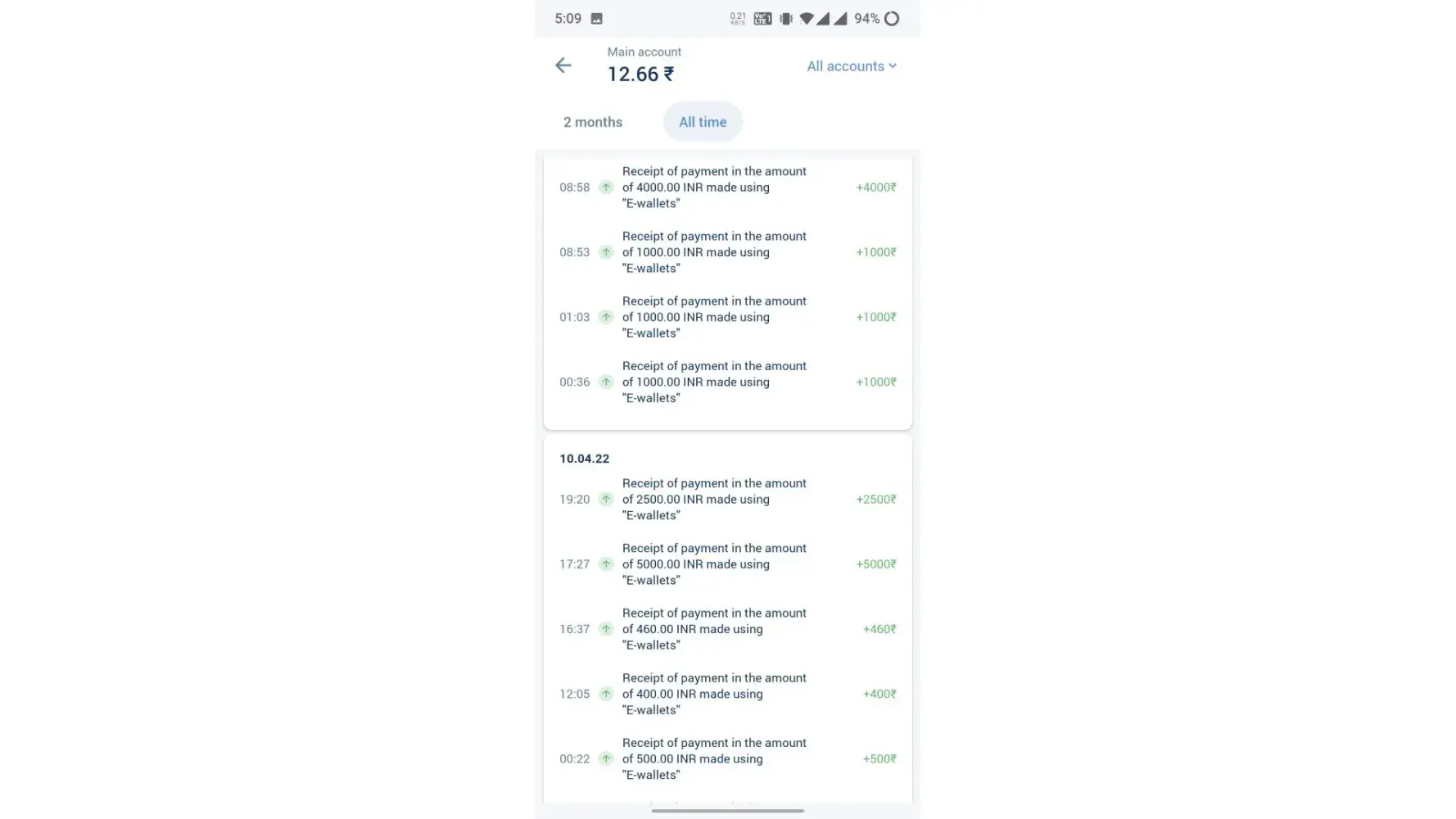Click green arrow icon of 17:27 transaction
The width and height of the screenshot is (1456, 819).
pos(606,564)
